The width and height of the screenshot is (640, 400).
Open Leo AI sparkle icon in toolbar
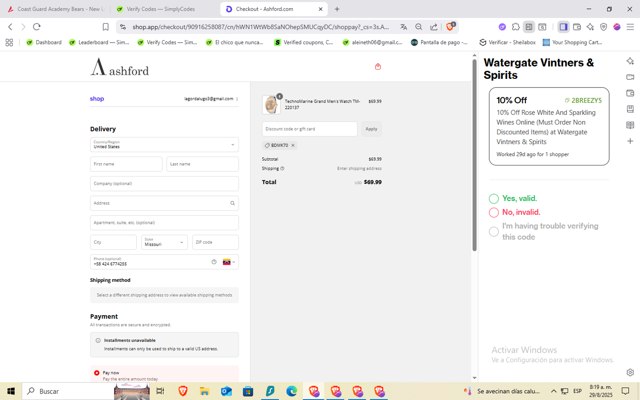[x=590, y=27]
